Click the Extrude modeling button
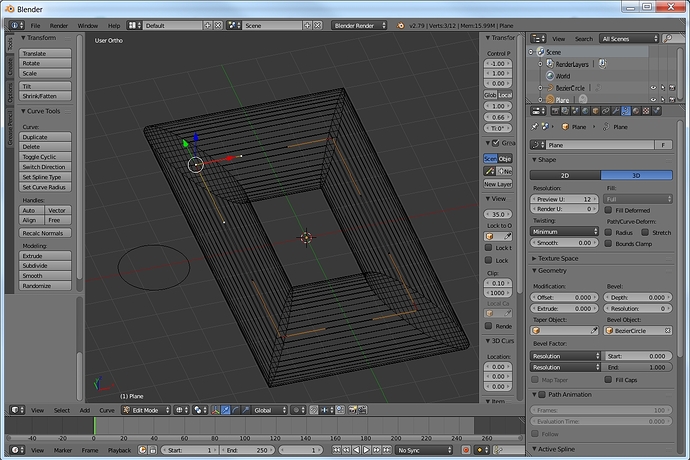Image resolution: width=690 pixels, height=460 pixels. pos(45,256)
